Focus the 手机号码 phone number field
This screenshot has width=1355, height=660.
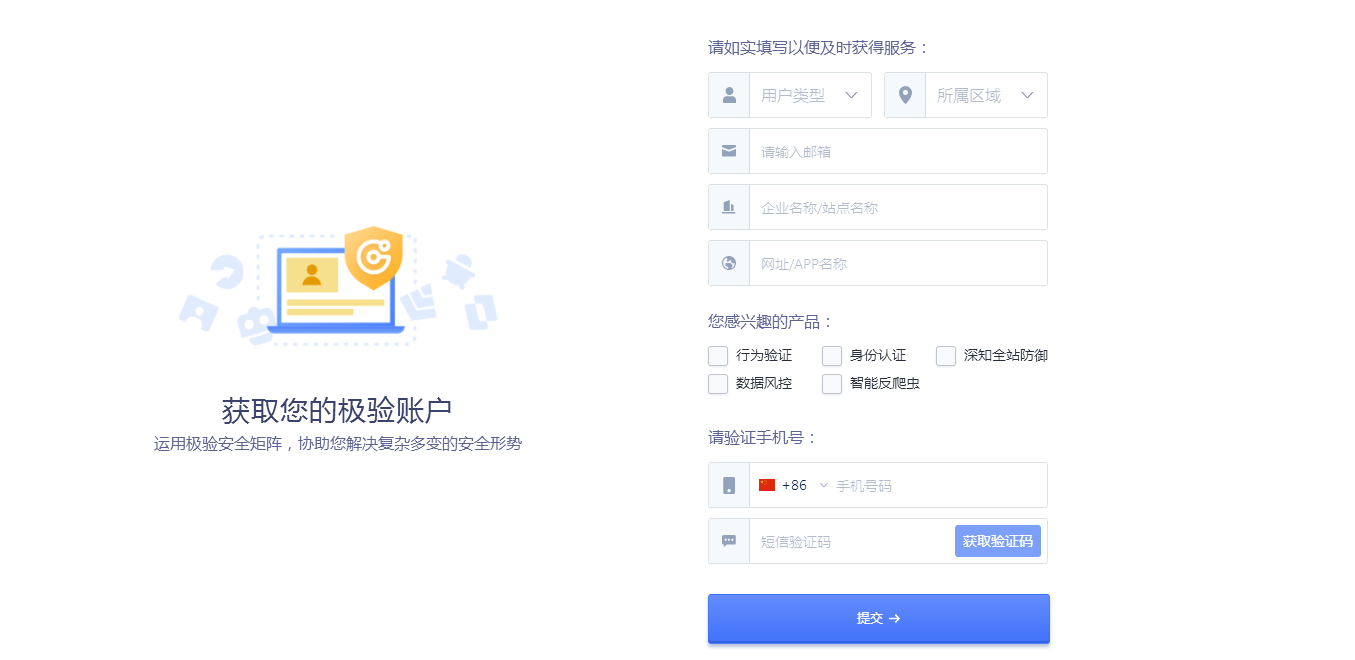940,485
